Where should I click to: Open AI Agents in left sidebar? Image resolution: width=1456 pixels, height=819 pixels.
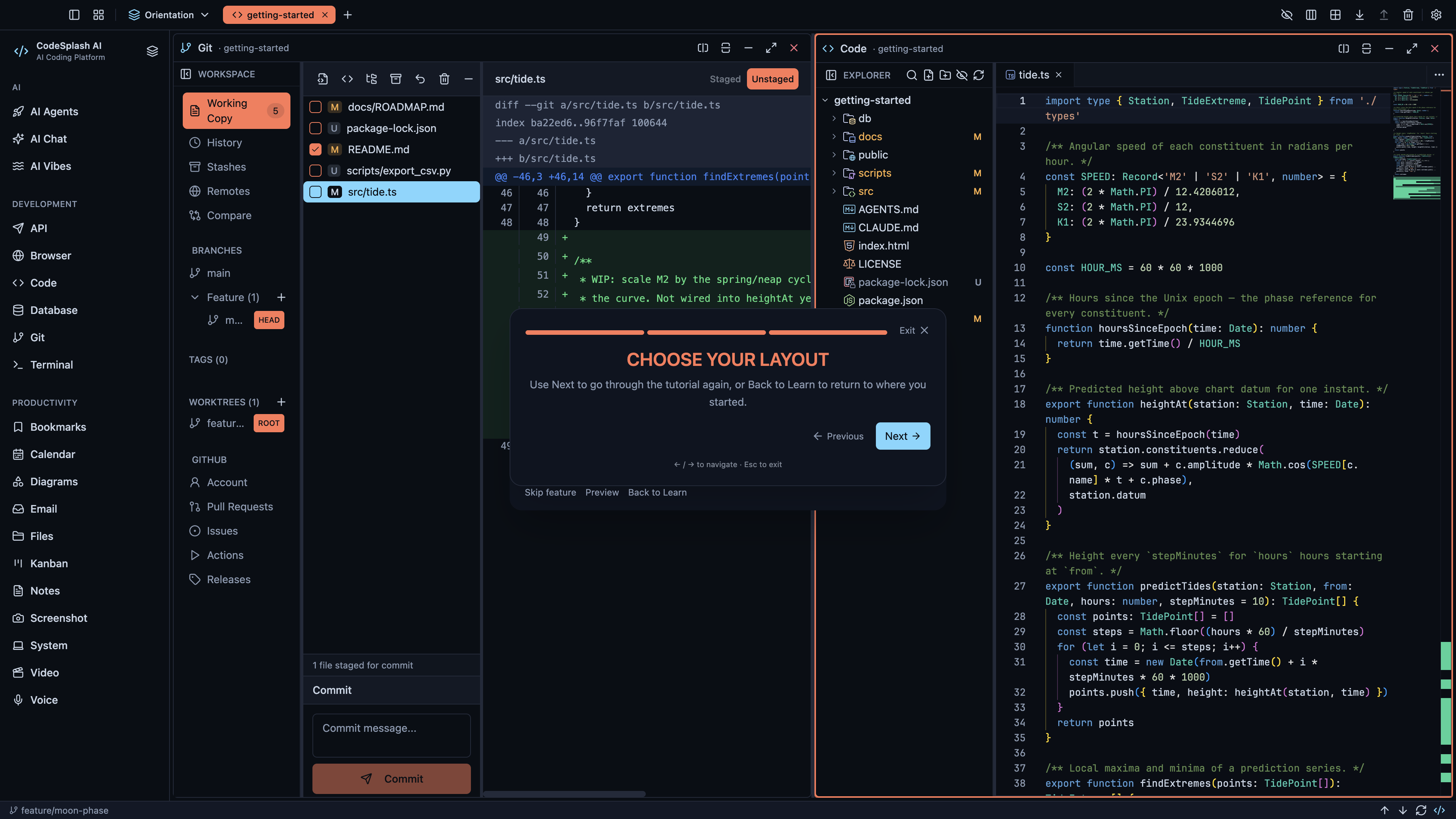point(85,111)
